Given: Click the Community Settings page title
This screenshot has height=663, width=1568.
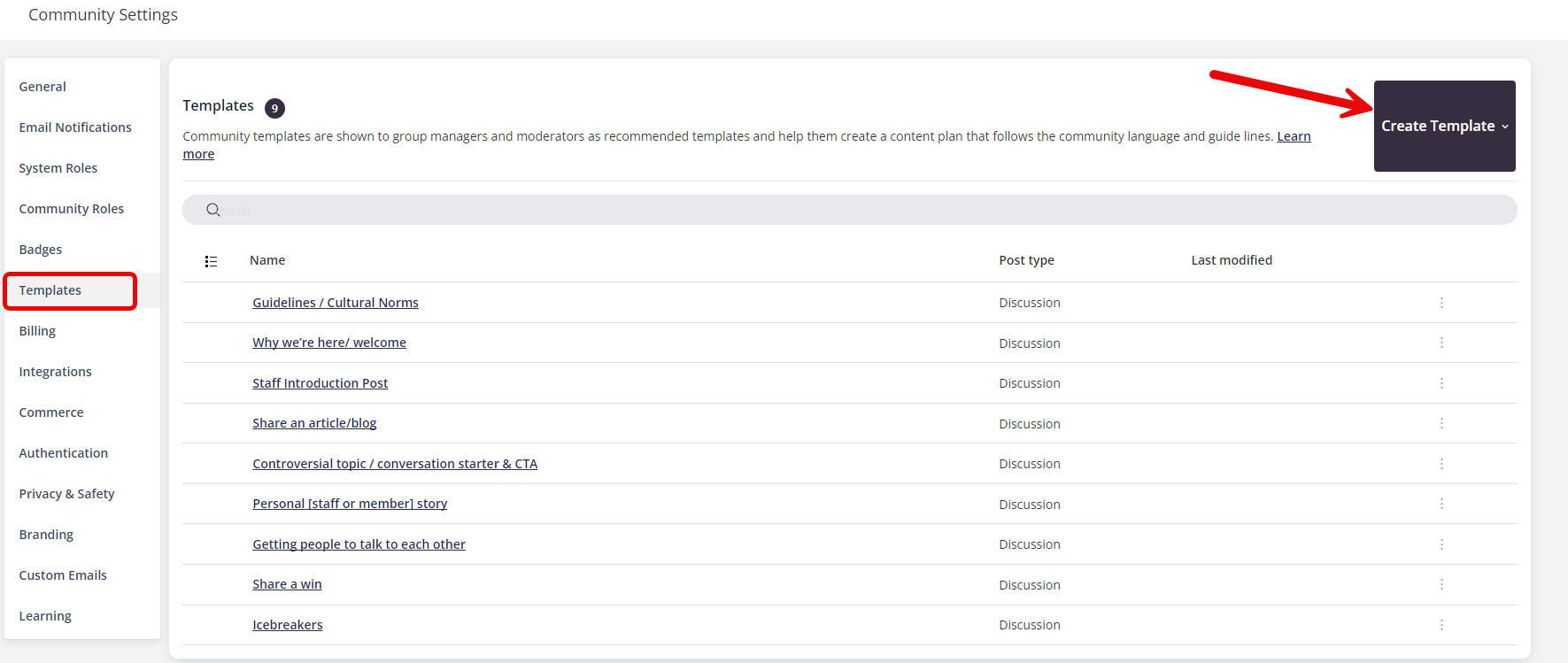Looking at the screenshot, I should [103, 15].
